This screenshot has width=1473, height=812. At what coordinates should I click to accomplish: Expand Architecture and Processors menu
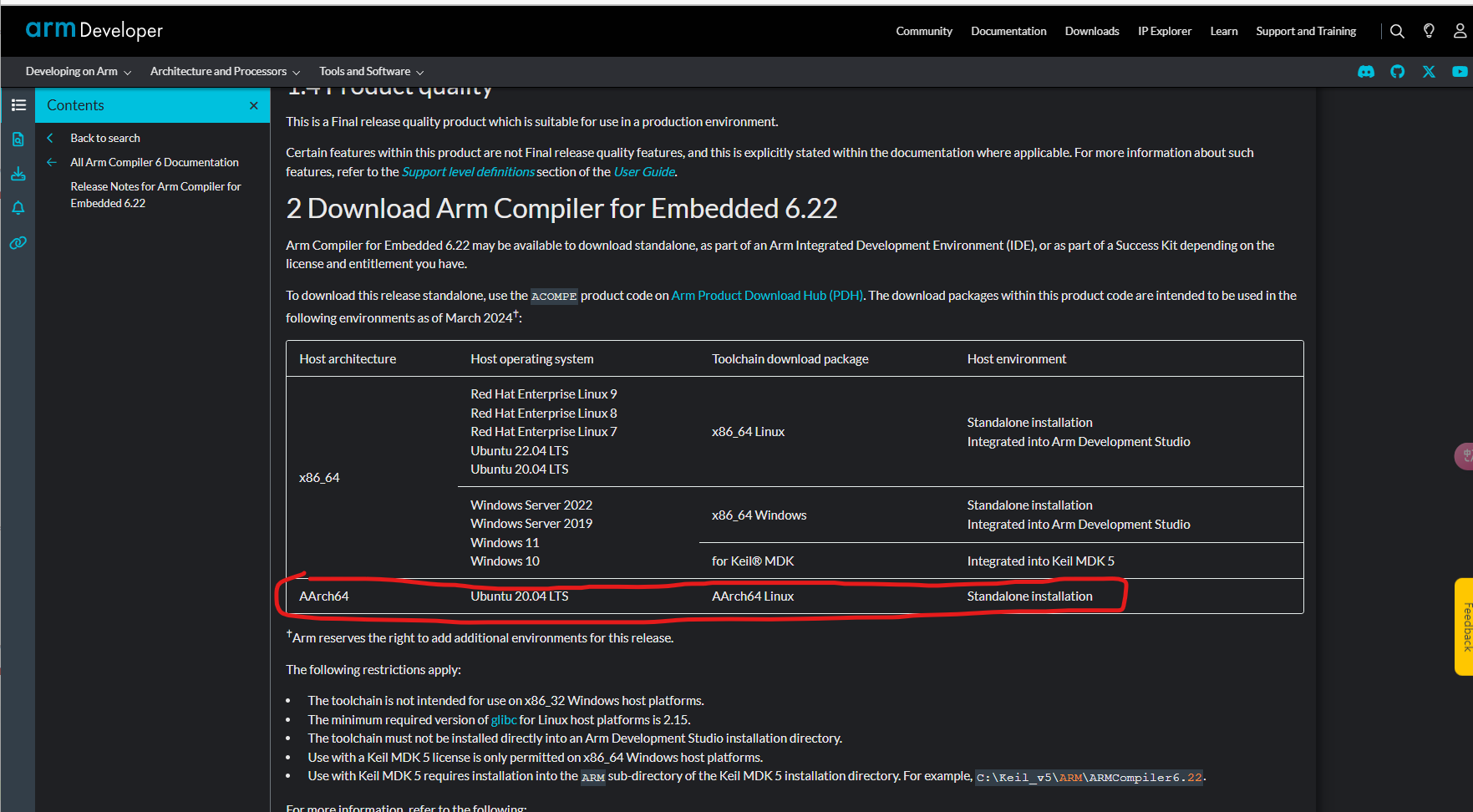pos(226,72)
